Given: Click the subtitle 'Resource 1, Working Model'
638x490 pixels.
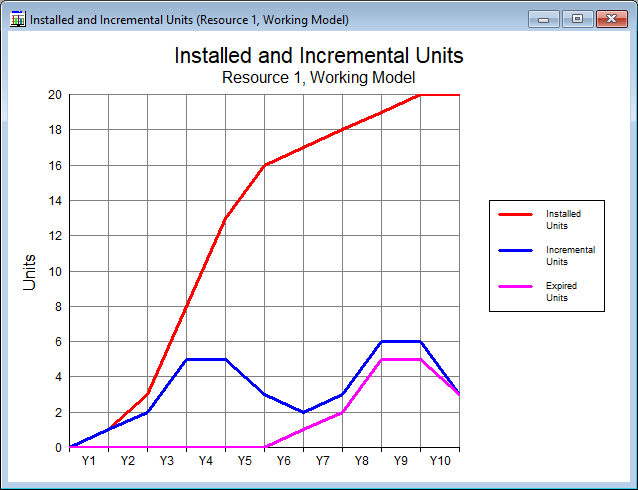Looking at the screenshot, I should coord(319,77).
